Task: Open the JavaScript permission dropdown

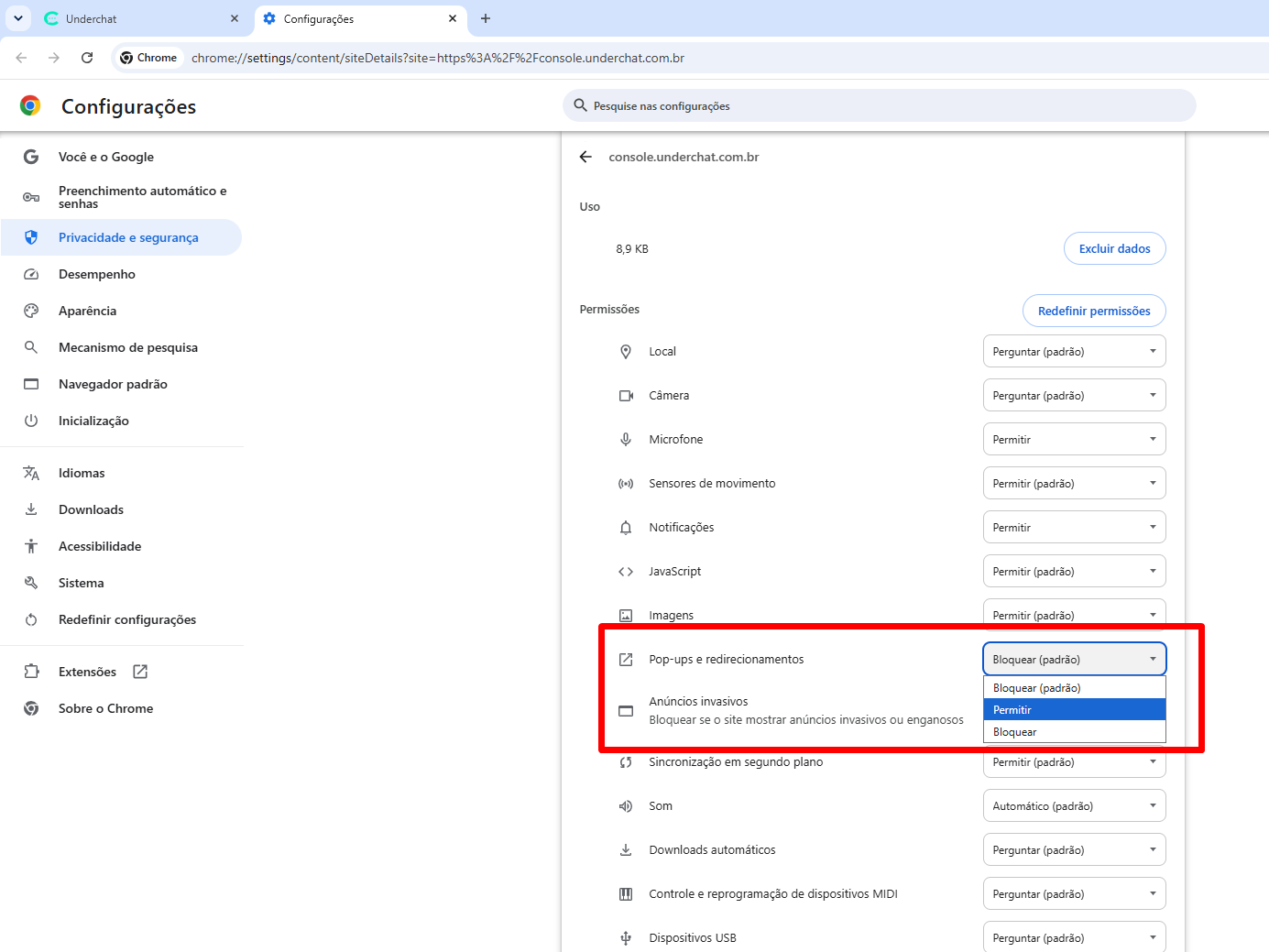Action: click(x=1074, y=571)
